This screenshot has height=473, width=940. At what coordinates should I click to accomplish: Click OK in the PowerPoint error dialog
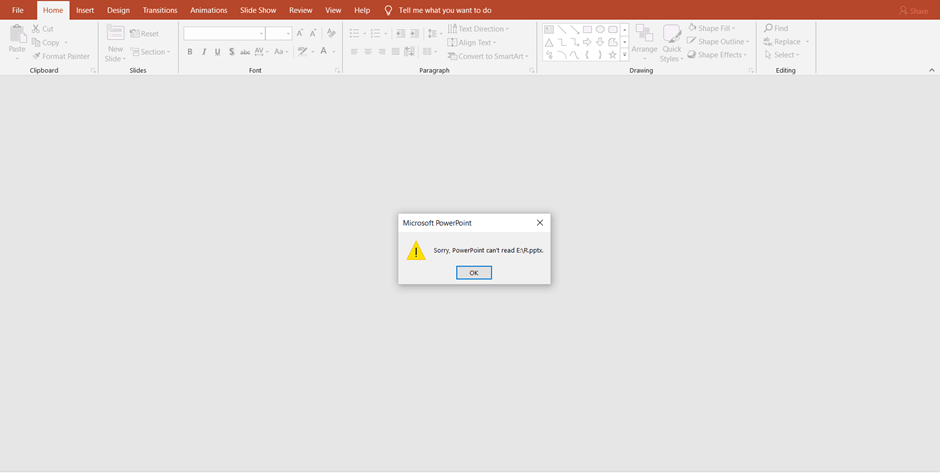(x=474, y=273)
